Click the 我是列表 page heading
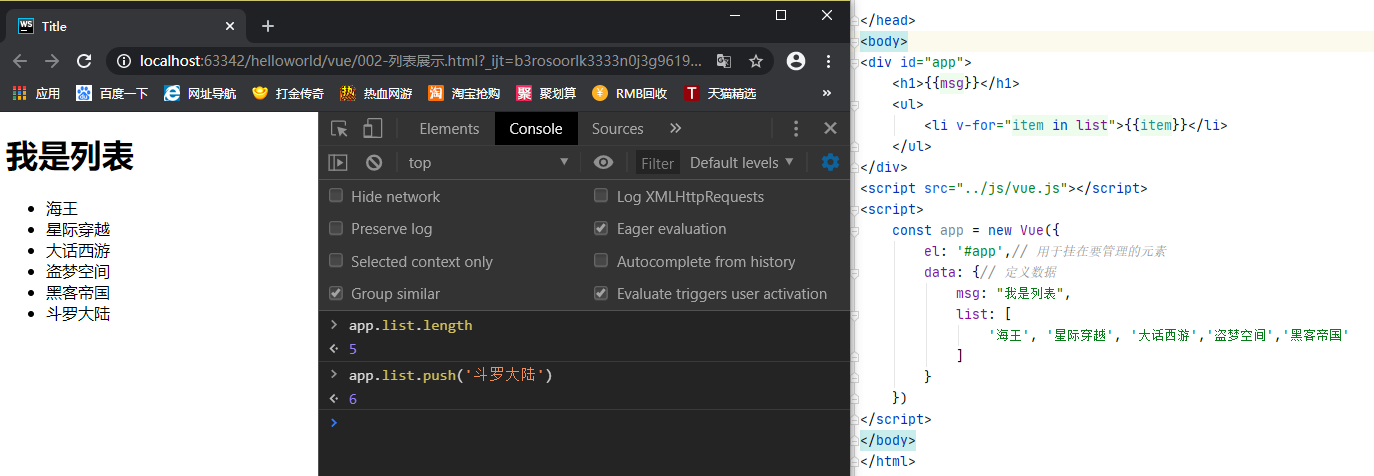Screen dimensions: 1374x476 click(x=70, y=156)
